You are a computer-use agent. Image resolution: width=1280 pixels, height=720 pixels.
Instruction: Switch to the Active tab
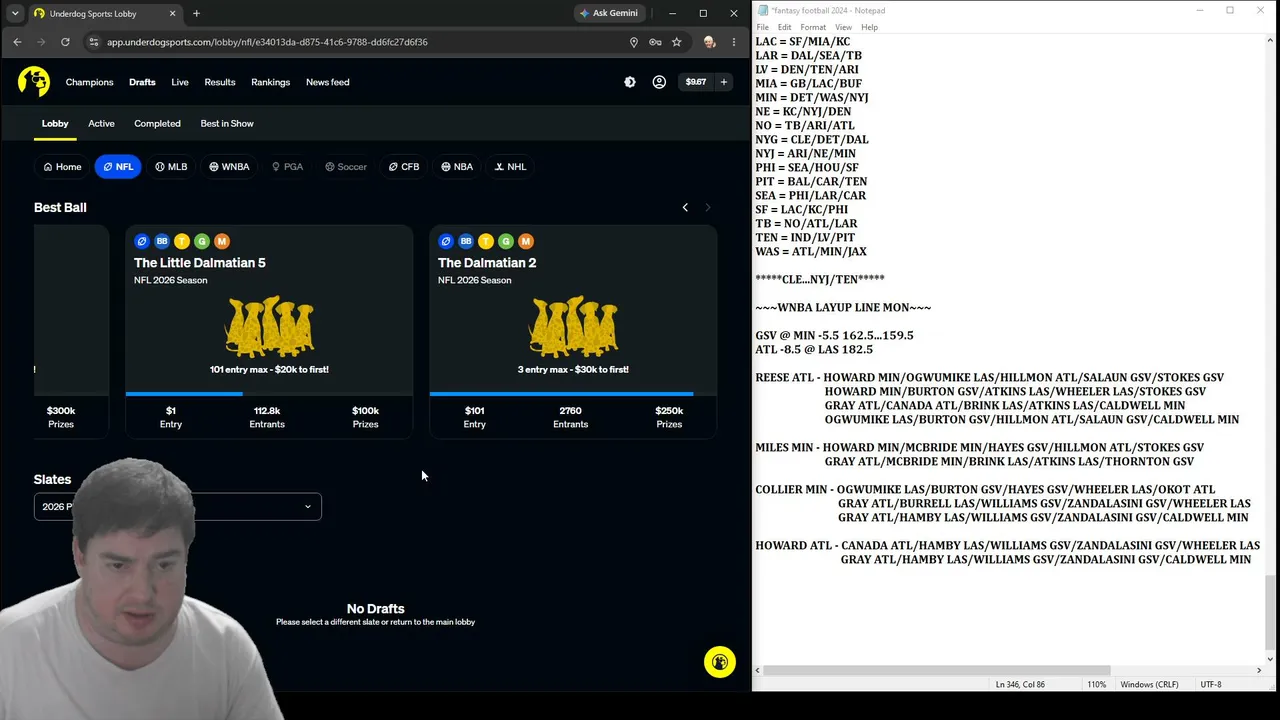point(101,124)
